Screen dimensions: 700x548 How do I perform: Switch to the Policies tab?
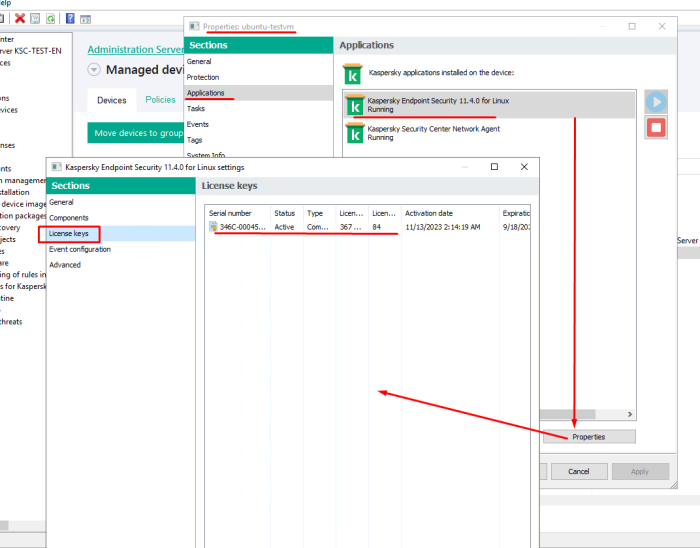coord(160,100)
